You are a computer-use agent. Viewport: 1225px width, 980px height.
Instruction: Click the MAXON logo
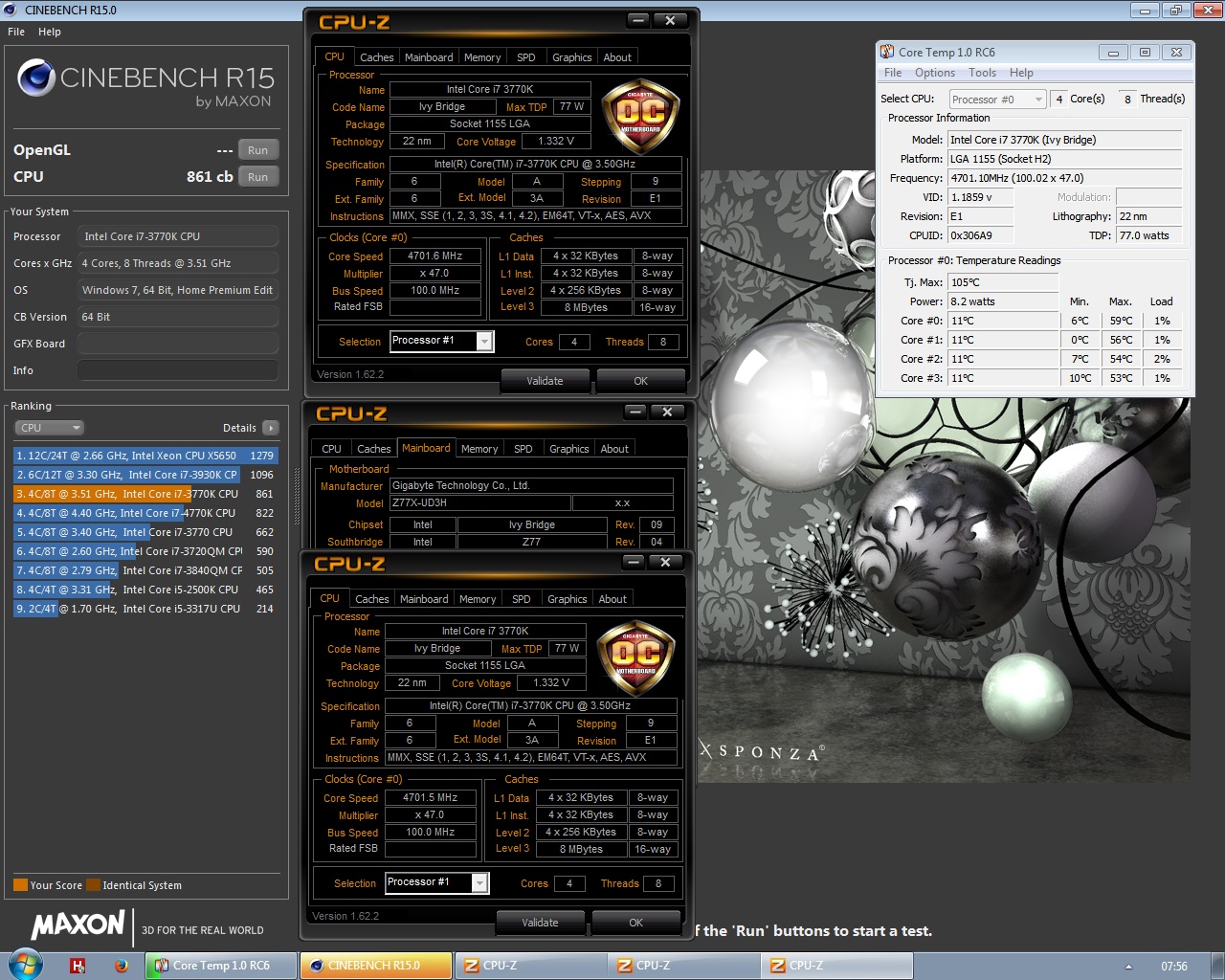pos(78,924)
